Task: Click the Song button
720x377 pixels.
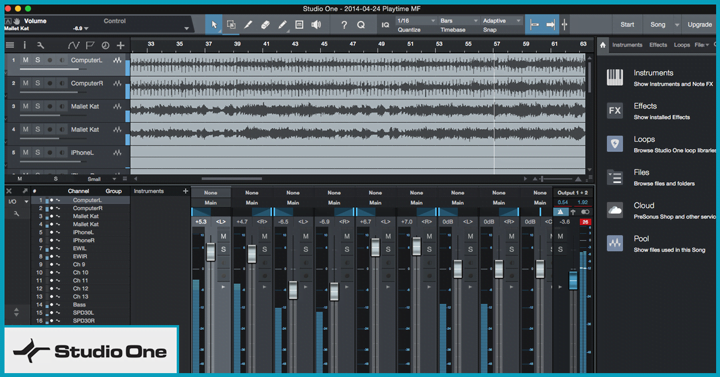Action: 658,25
